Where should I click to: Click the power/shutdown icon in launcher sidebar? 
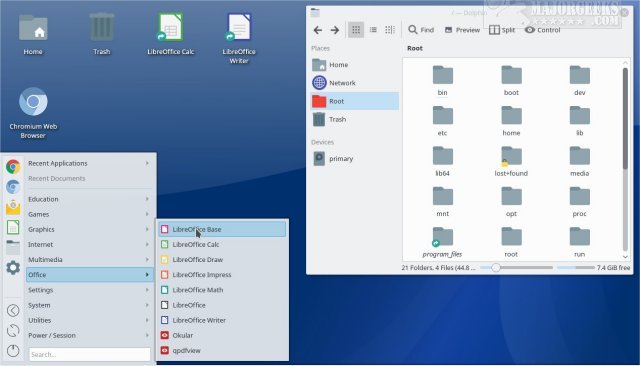(13, 350)
